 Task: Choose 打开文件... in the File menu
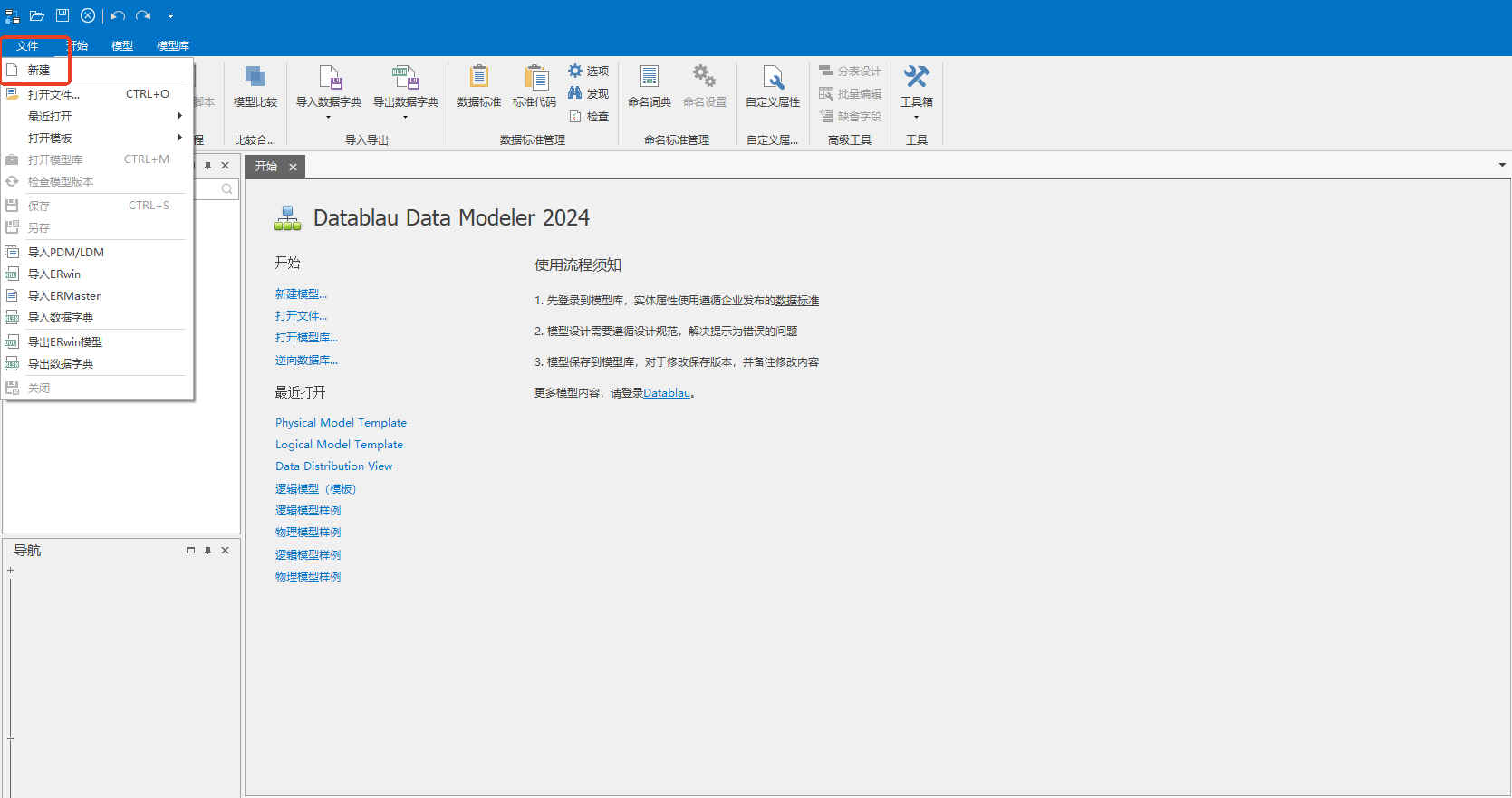coord(98,94)
